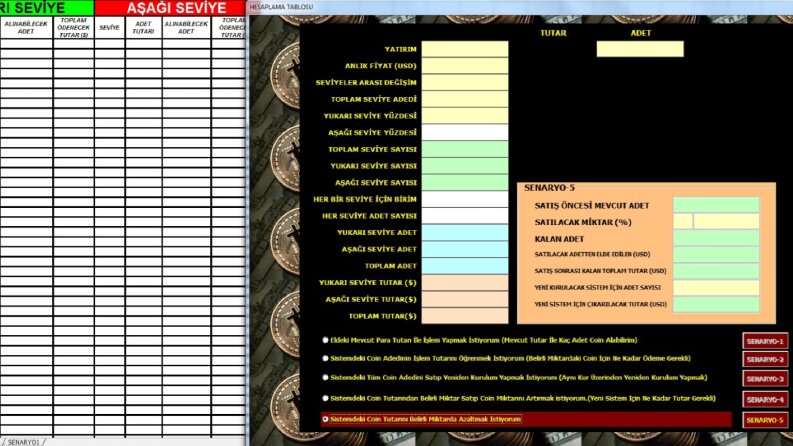The height and width of the screenshot is (446, 793).
Task: Select radio option 'Belirli Miktar Satıp Coin Miktarını Artırmak'
Action: pyautogui.click(x=325, y=398)
